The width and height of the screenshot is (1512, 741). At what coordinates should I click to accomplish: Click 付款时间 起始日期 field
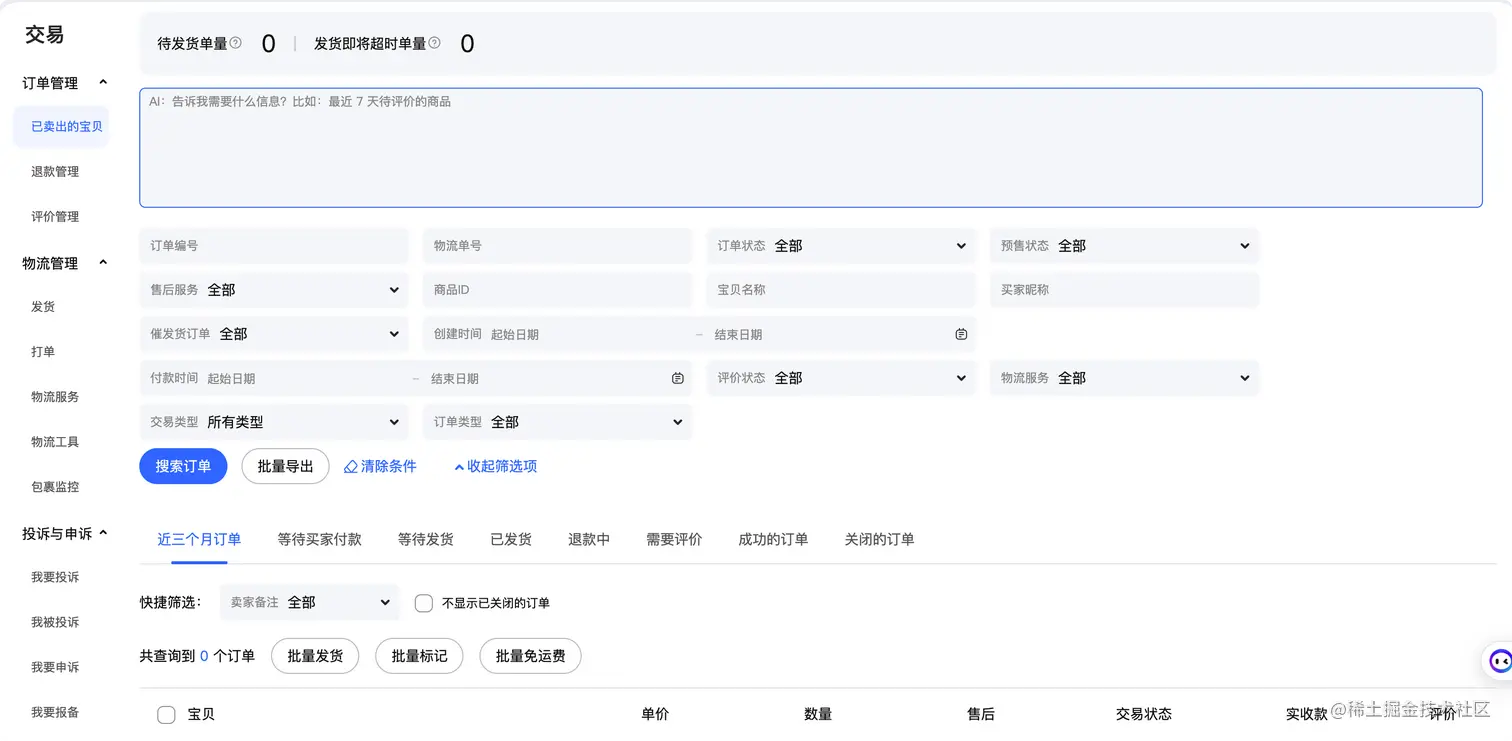pos(305,378)
